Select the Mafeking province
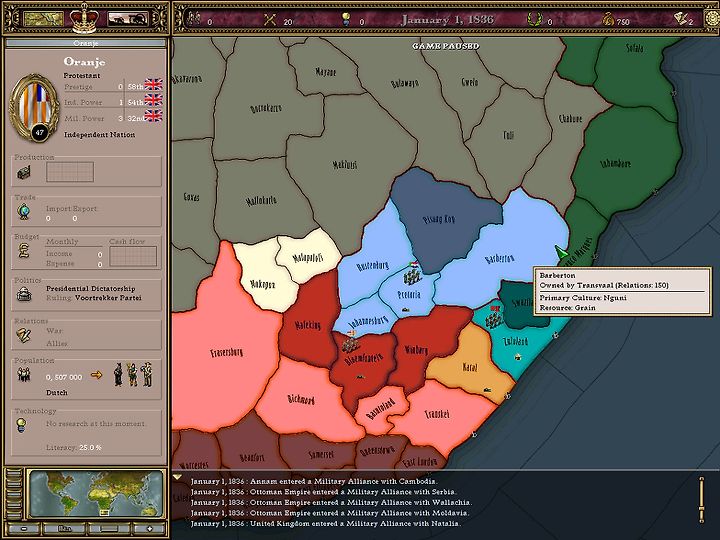Viewport: 720px width, 540px height. pyautogui.click(x=308, y=325)
